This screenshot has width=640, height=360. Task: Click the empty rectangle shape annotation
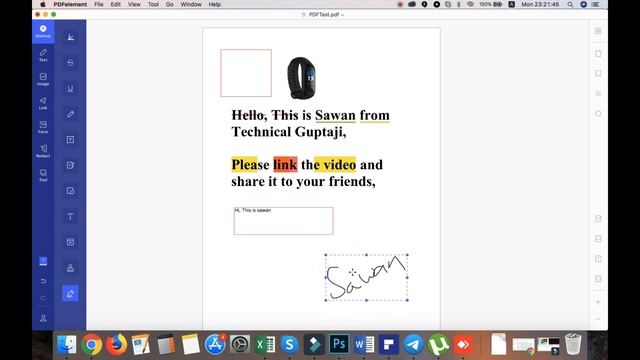click(246, 73)
